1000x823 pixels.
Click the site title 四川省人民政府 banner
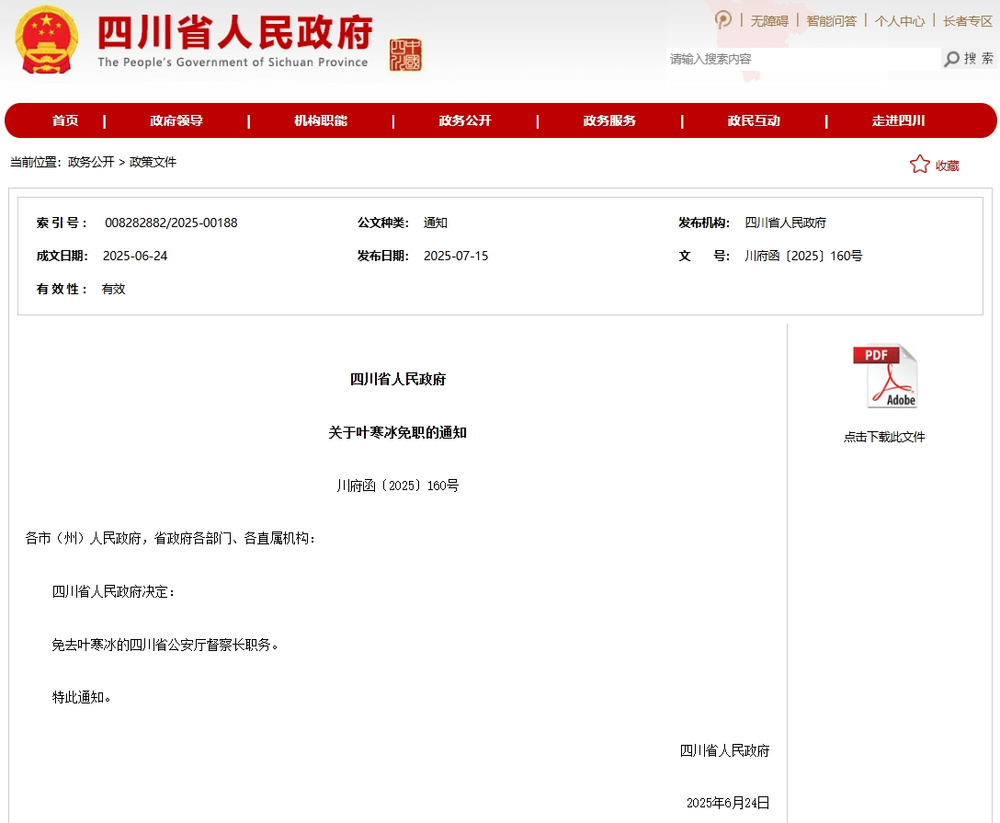(x=235, y=32)
